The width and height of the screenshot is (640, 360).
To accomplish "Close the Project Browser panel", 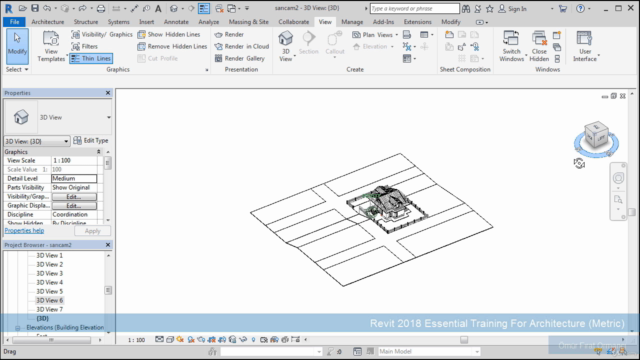I will click(x=108, y=245).
